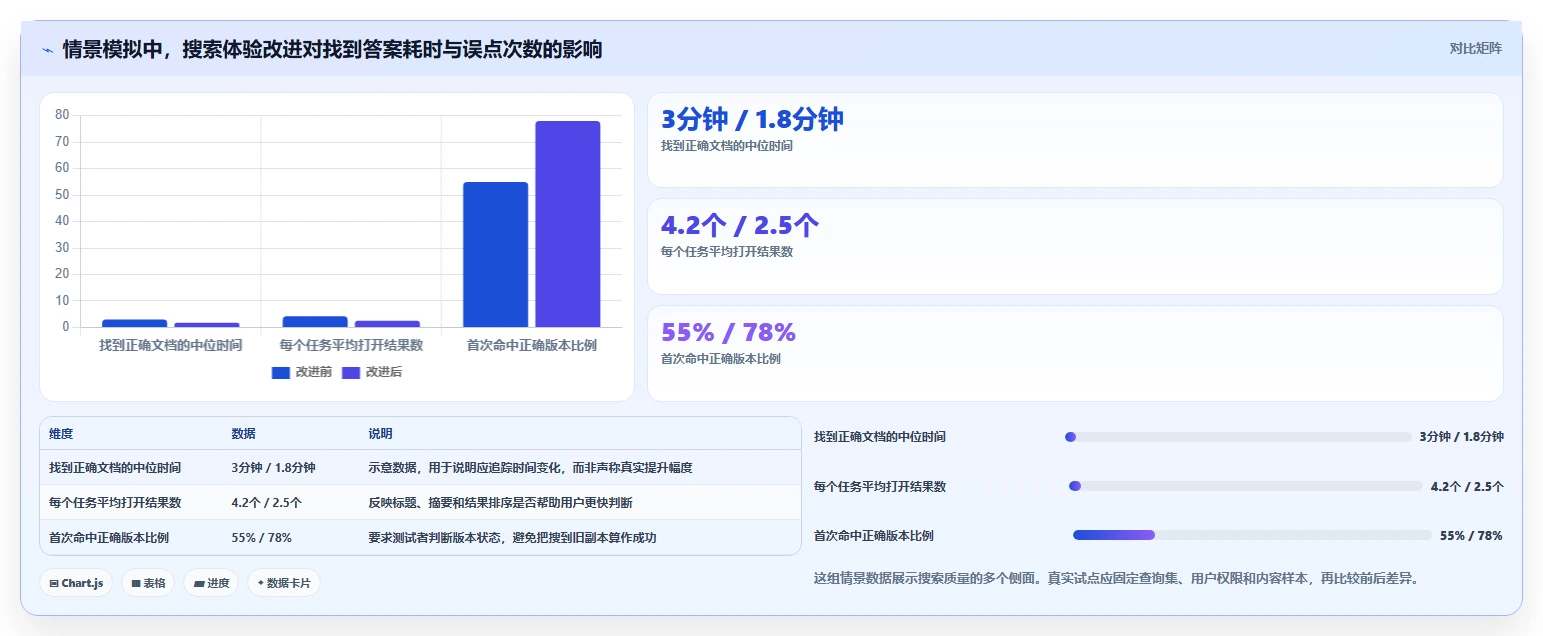Viewport: 1543px width, 636px height.
Task: Click table row label 找到正确文档的中位时间
Action: pos(115,467)
